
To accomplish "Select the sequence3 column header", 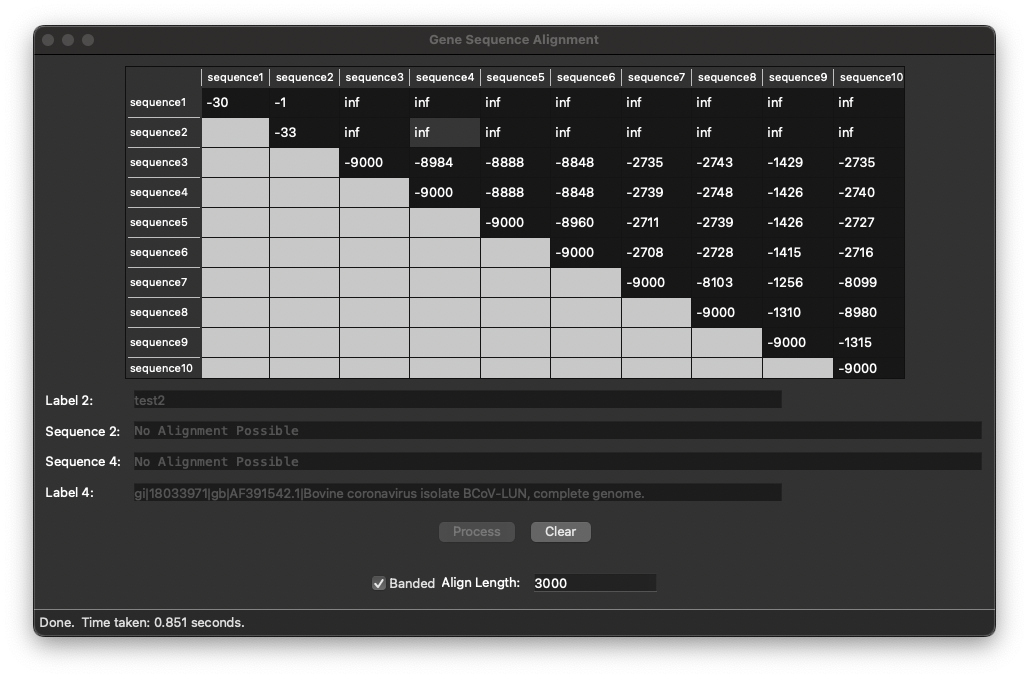I will pos(375,77).
